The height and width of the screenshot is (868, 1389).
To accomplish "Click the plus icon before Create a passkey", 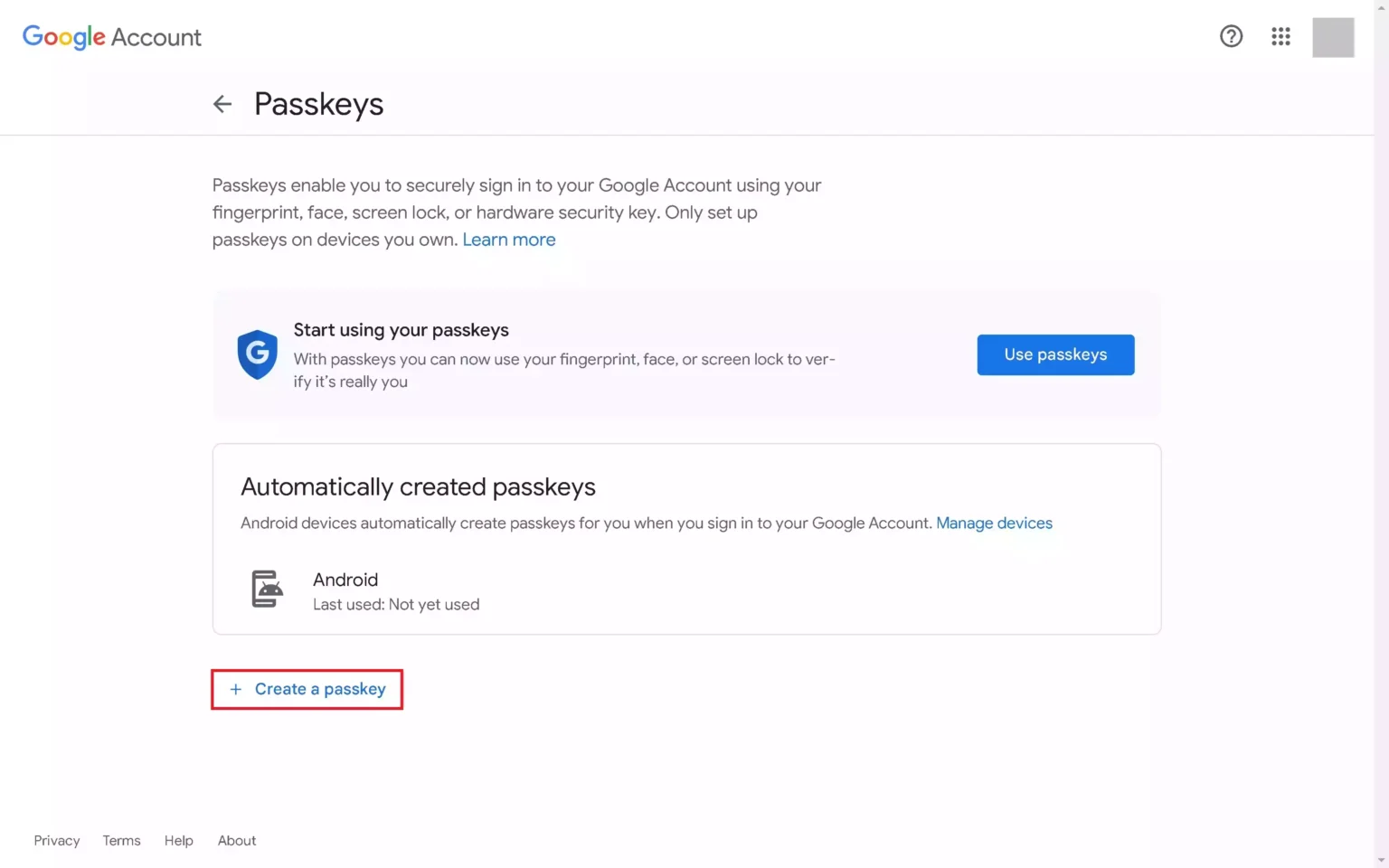I will click(x=235, y=689).
